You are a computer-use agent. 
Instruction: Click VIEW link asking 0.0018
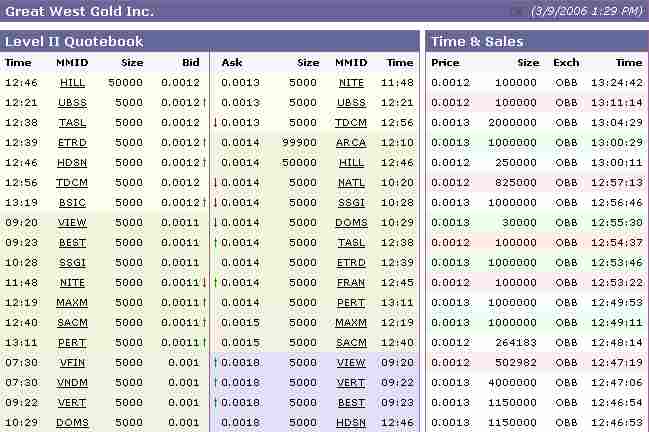(351, 363)
